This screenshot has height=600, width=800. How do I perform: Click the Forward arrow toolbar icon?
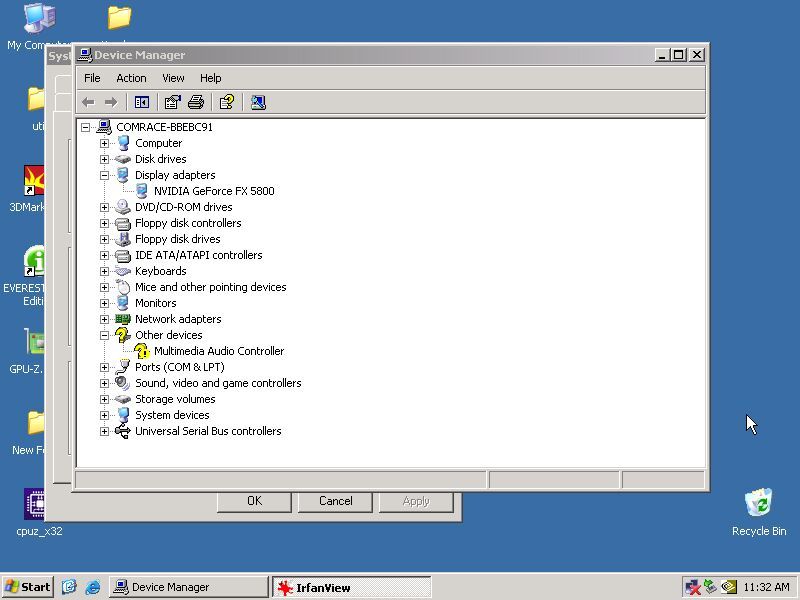pos(111,103)
